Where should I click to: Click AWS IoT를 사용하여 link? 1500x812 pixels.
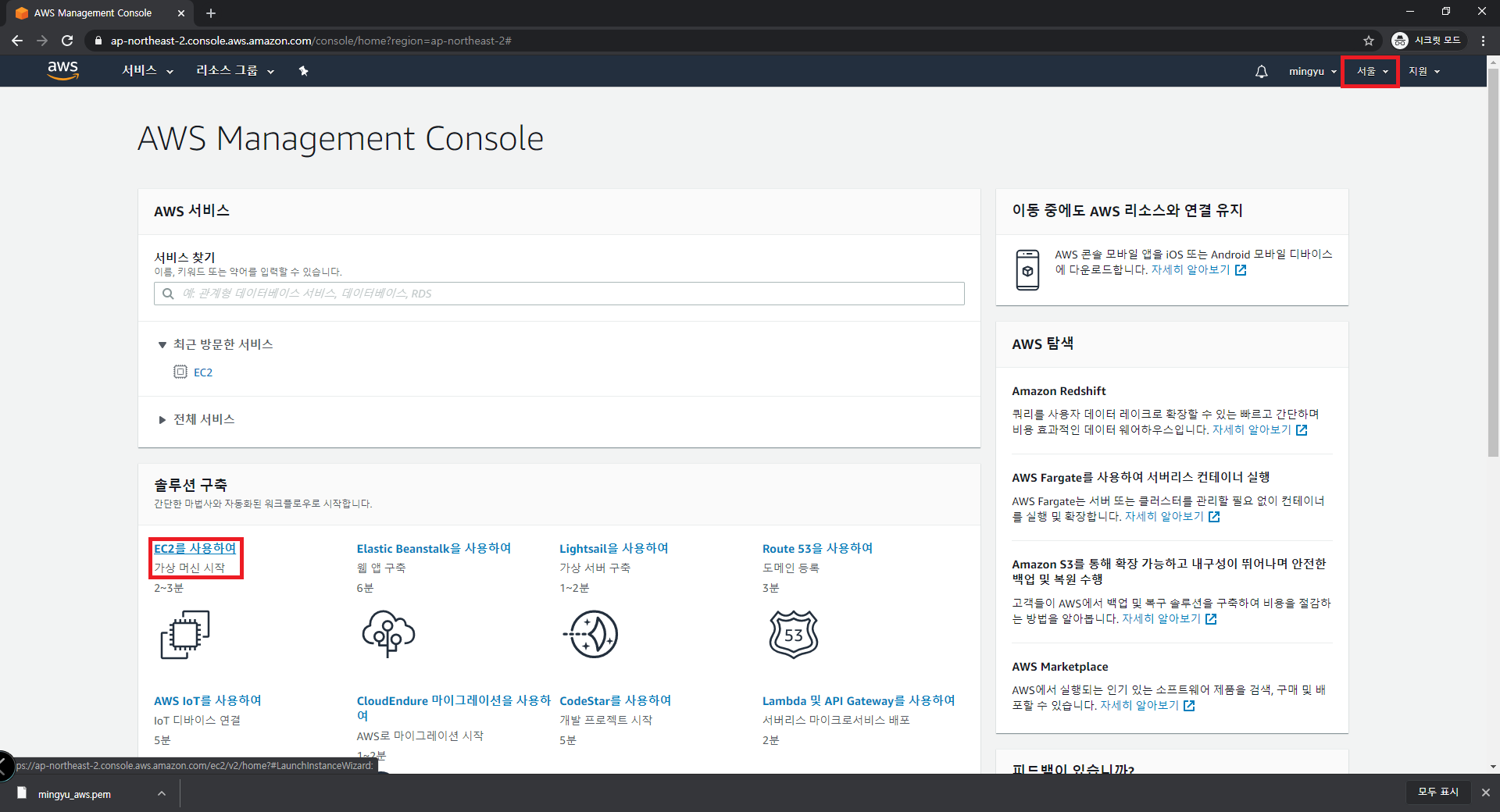coord(207,700)
